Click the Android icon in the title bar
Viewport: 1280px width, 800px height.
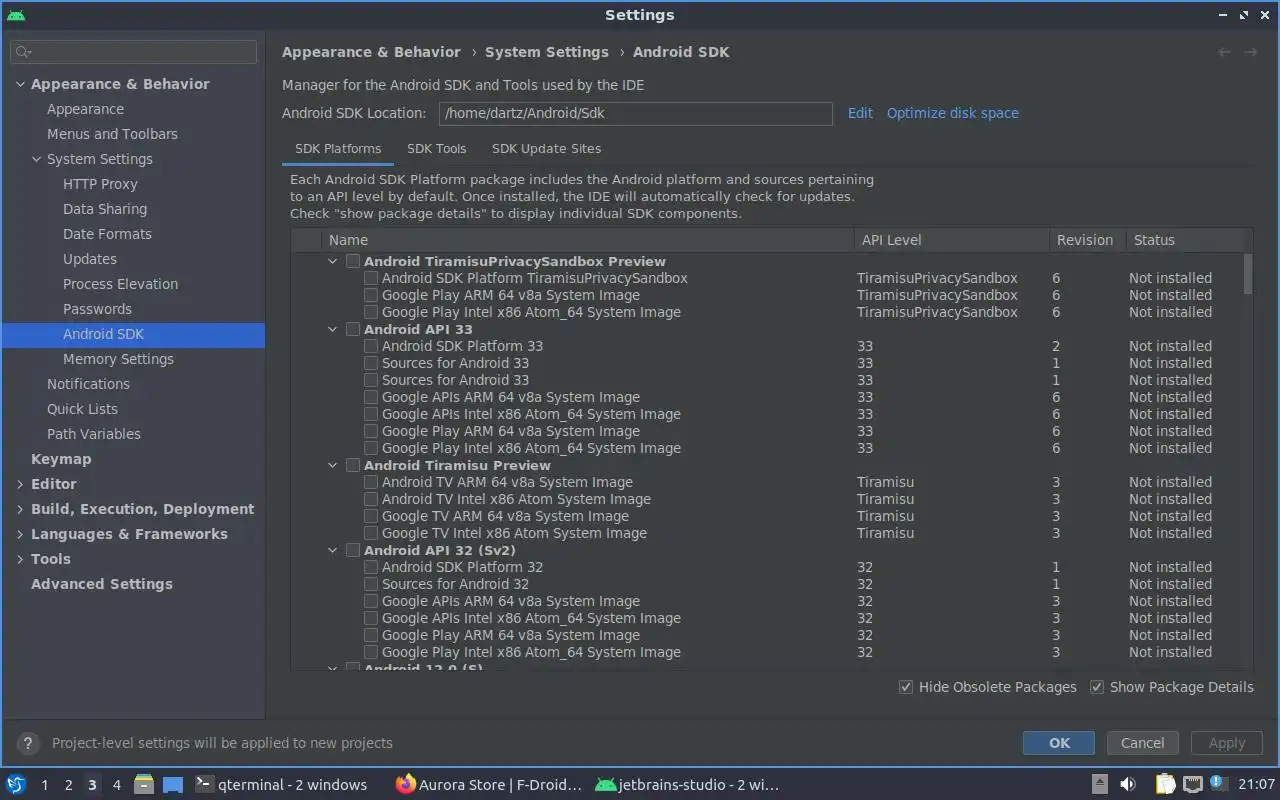(x=16, y=15)
